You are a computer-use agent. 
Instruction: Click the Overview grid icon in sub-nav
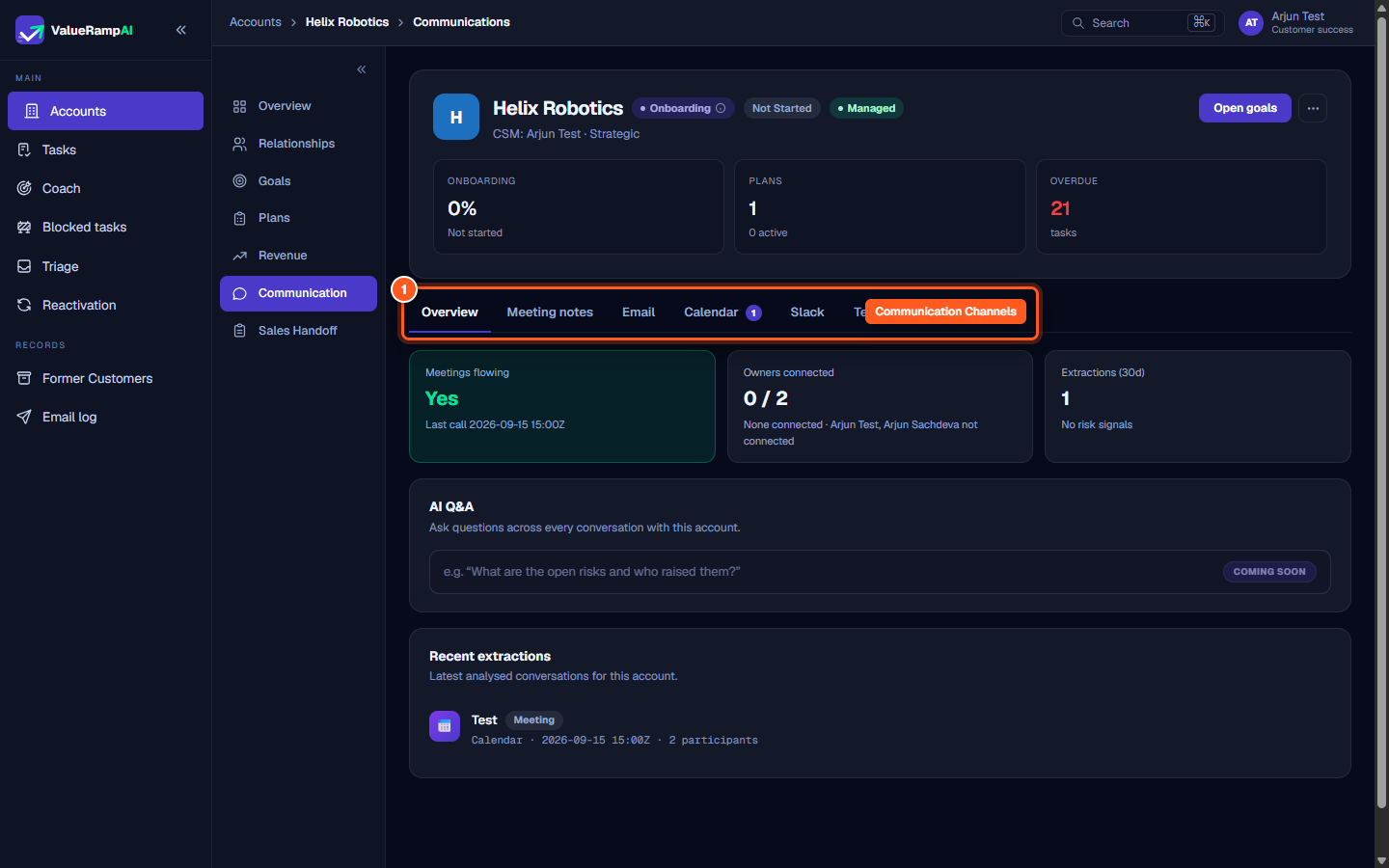click(x=240, y=106)
